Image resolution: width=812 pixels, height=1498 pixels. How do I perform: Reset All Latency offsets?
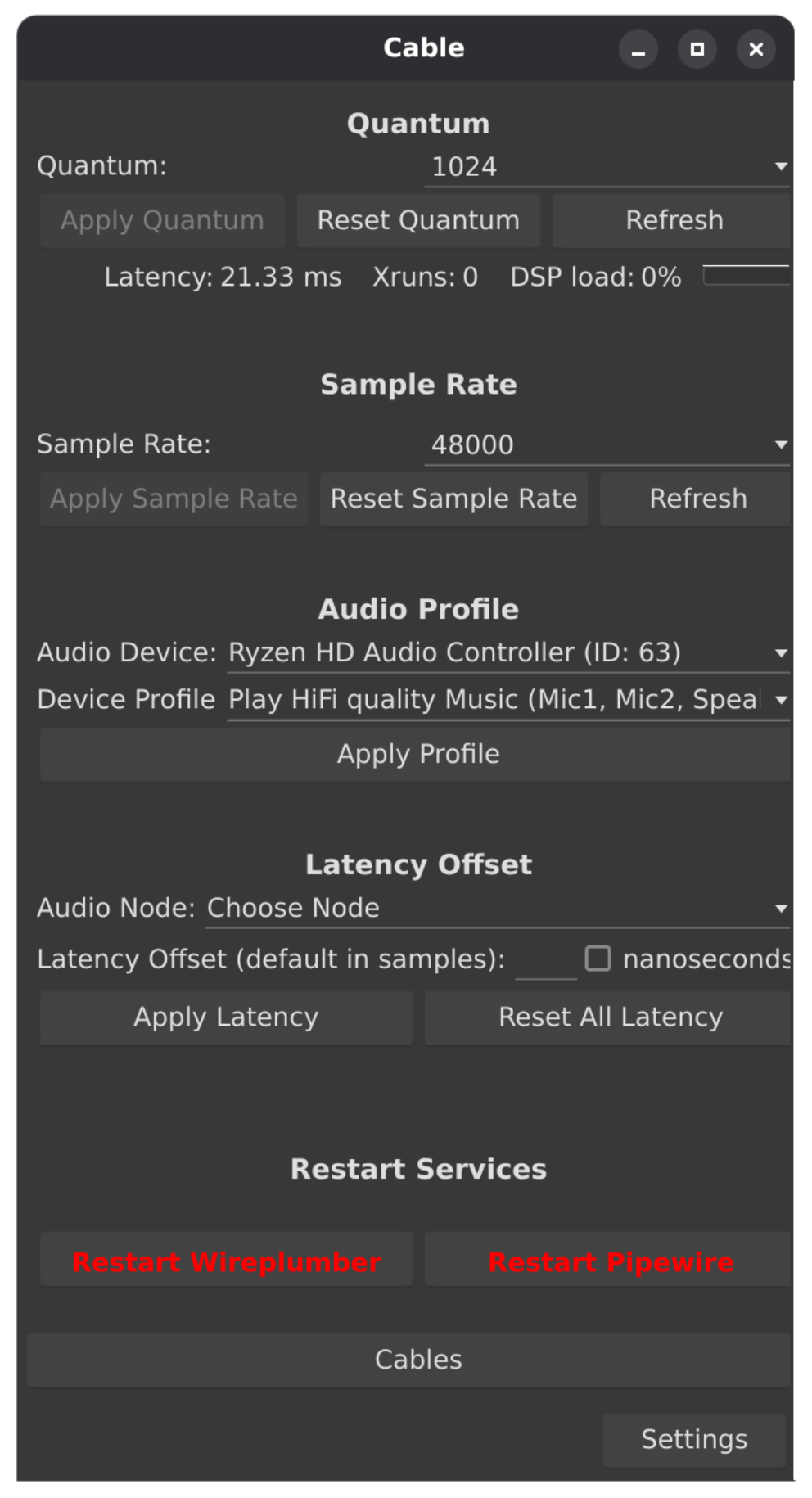608,1017
